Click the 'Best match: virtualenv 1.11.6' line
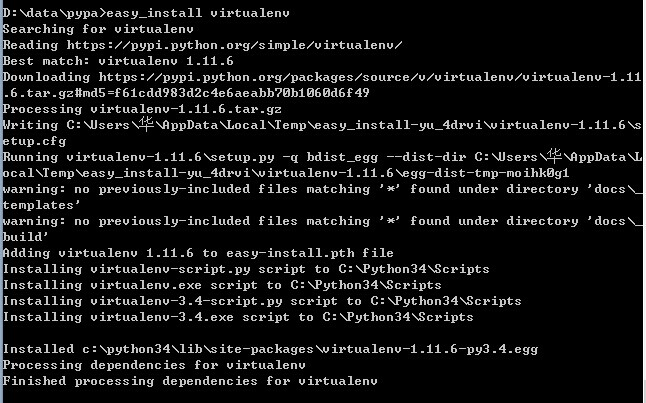 [118, 61]
